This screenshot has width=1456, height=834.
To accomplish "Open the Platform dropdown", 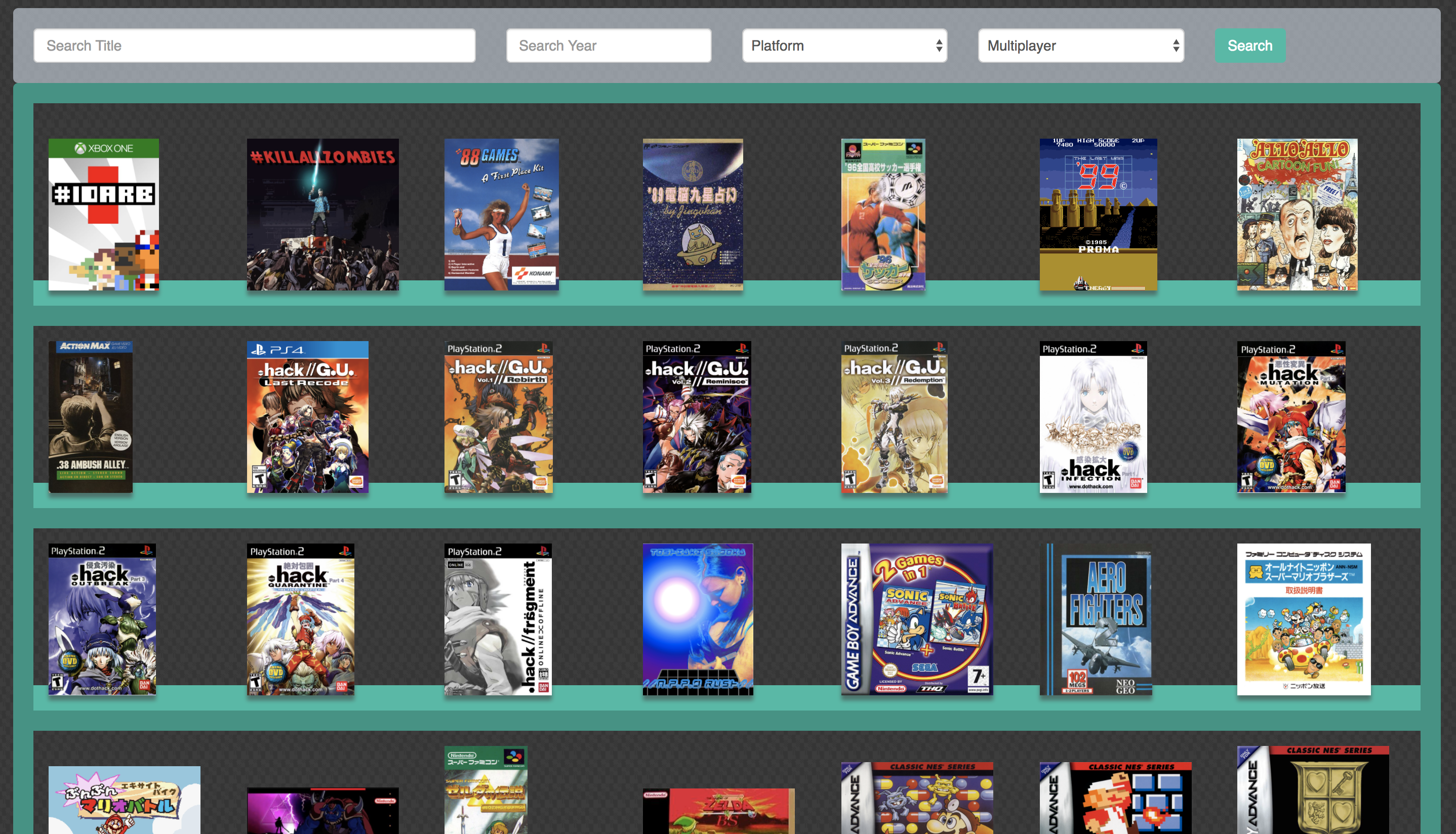I will click(844, 46).
